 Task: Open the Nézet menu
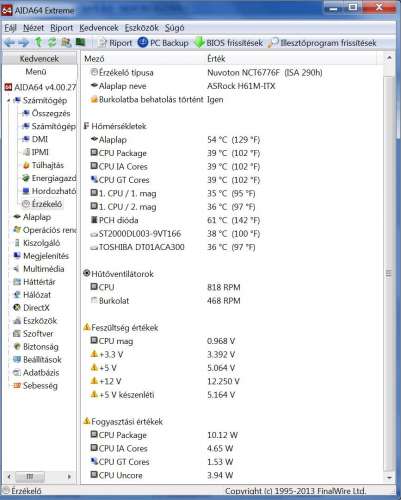33,28
